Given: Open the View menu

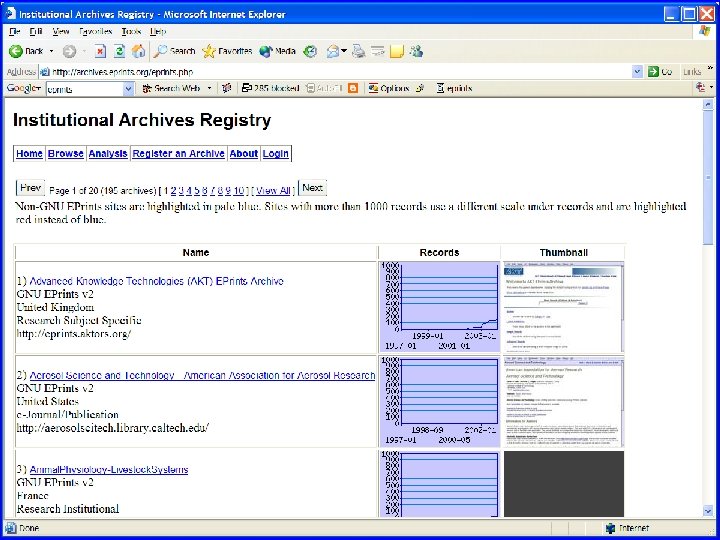Looking at the screenshot, I should pos(61,31).
